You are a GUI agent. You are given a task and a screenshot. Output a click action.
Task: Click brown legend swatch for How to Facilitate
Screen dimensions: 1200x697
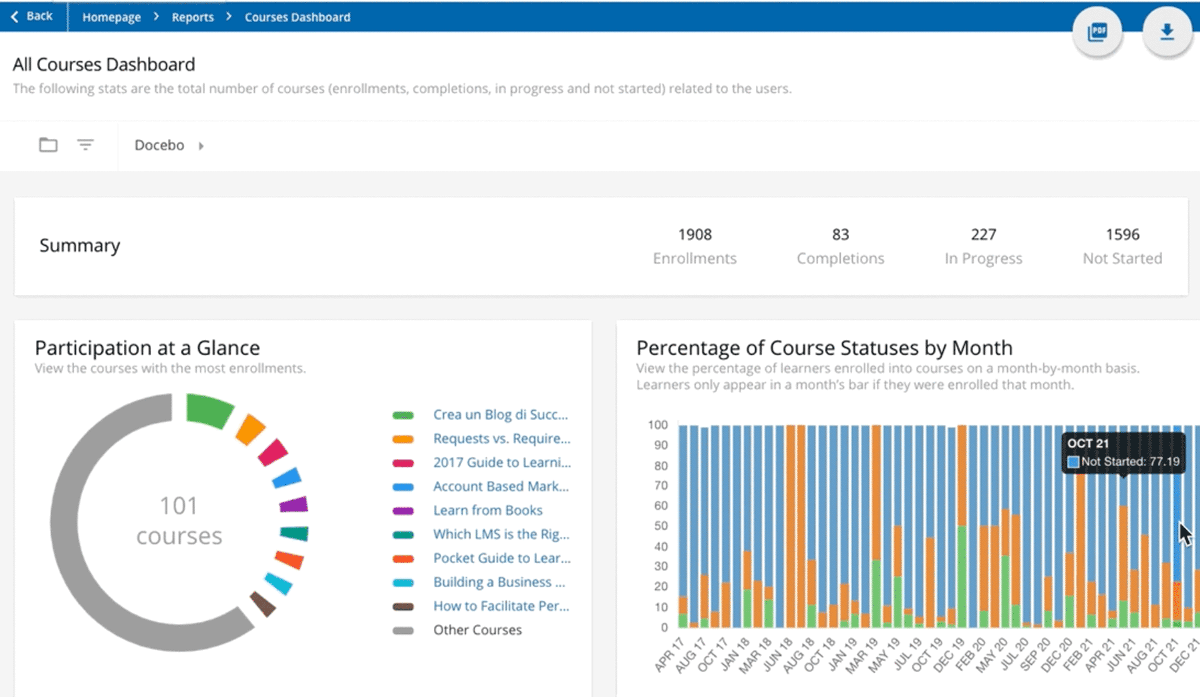point(403,607)
